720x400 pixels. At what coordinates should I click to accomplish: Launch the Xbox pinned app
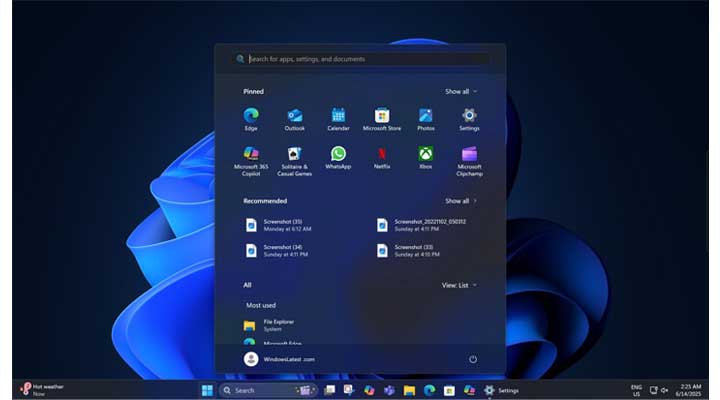tap(426, 158)
